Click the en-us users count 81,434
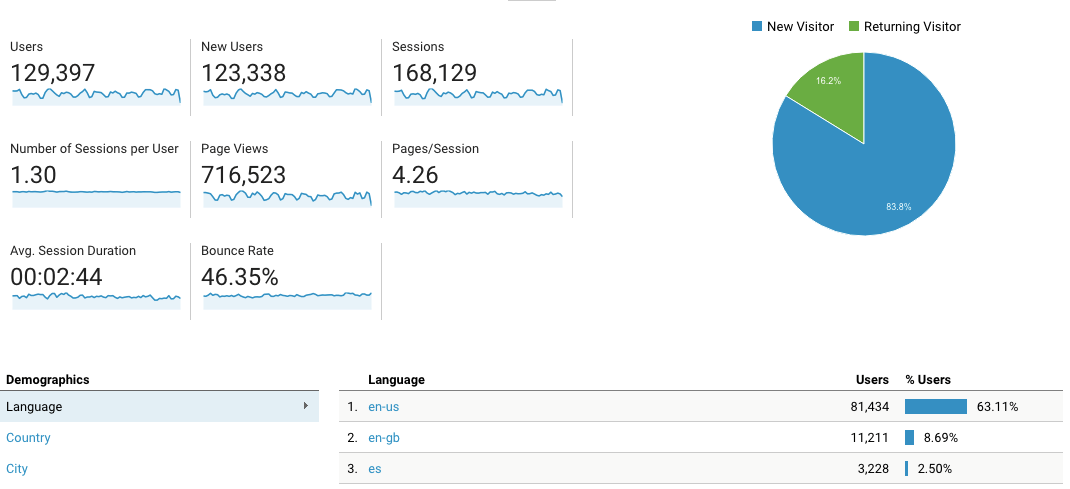Viewport: 1070px width, 489px height. pos(869,406)
